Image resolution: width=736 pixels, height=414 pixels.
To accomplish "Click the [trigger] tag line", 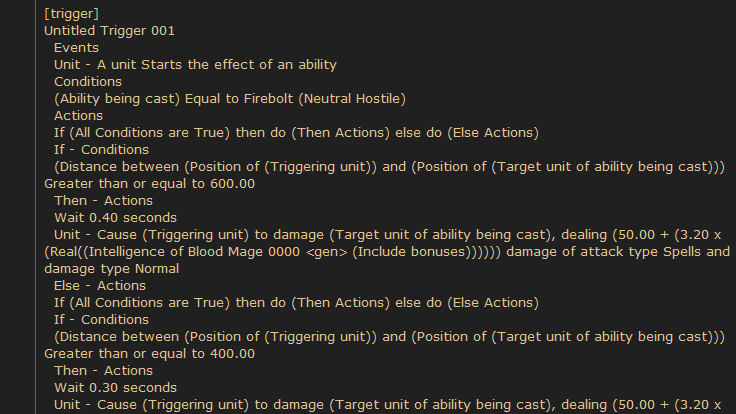I will pyautogui.click(x=71, y=14).
